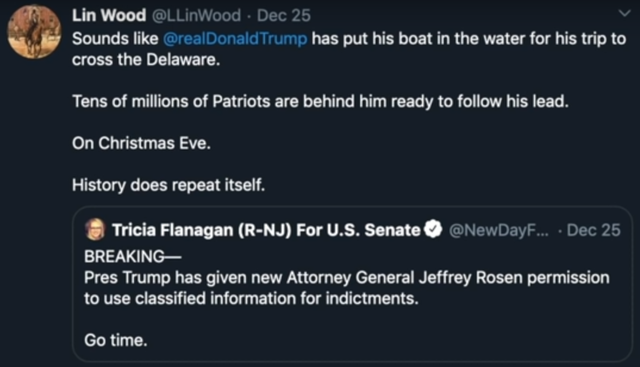Open Lin Wood's profile avatar
The height and width of the screenshot is (367, 640).
coord(34,31)
